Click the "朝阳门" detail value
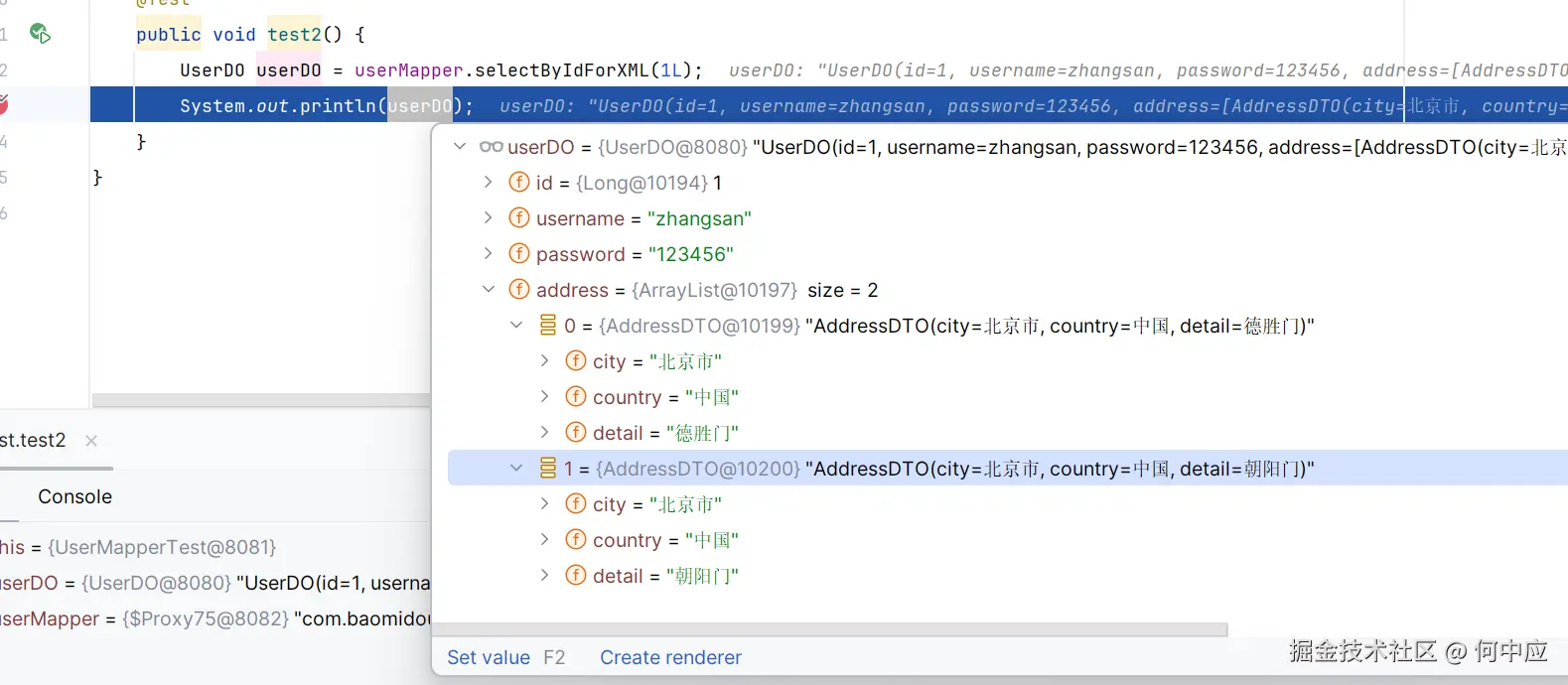The width and height of the screenshot is (1568, 685). (702, 576)
